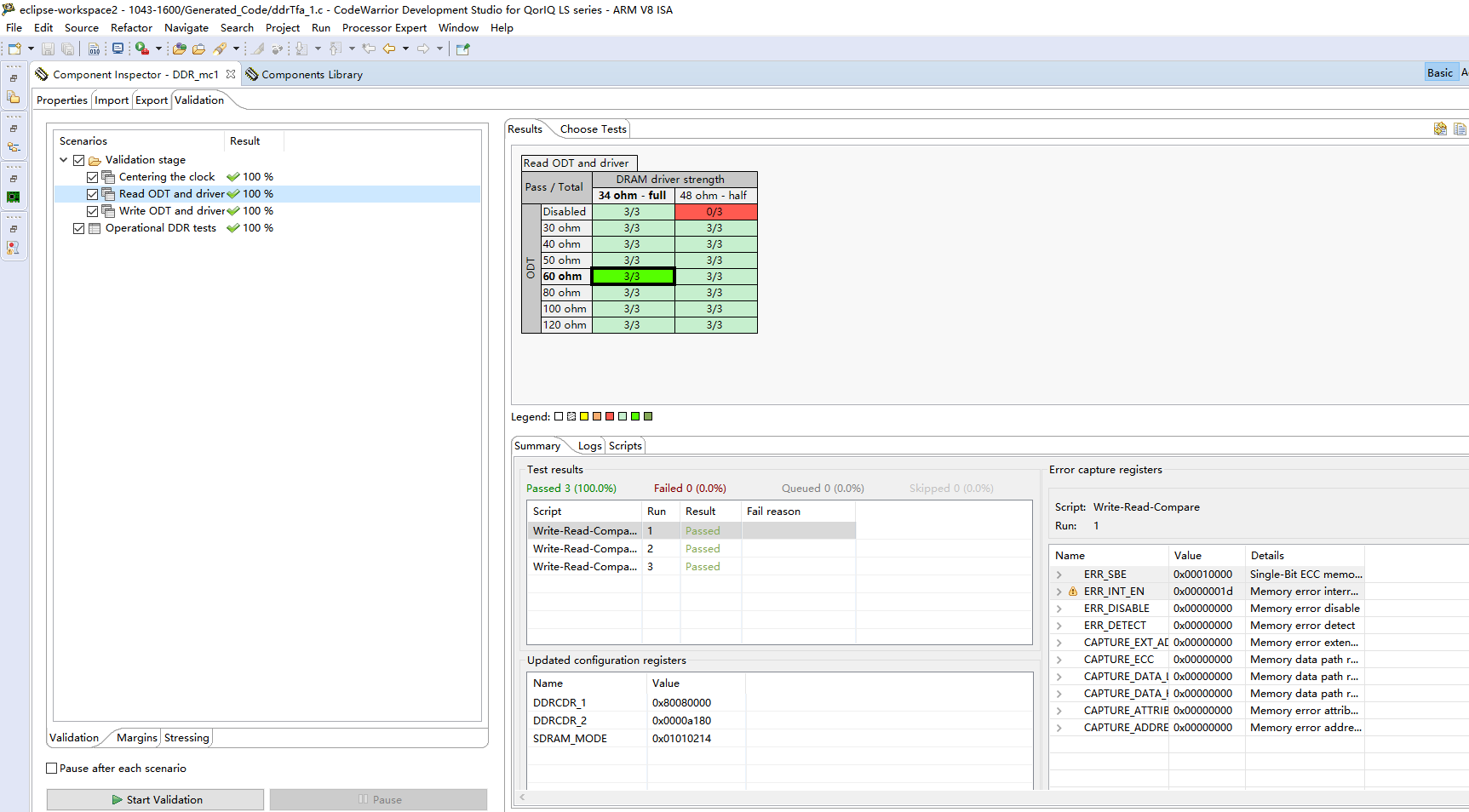
Task: Uncheck the Centering the clock scenario
Action: [92, 177]
